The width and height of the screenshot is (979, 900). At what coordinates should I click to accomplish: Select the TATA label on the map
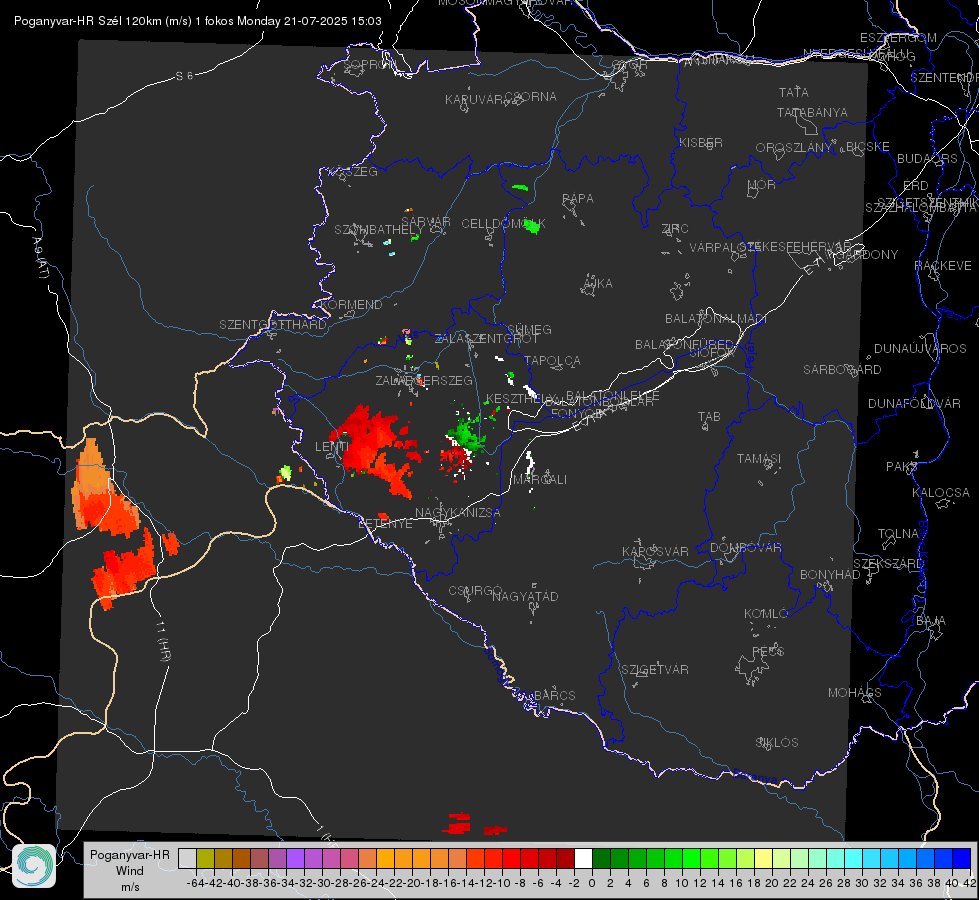794,92
